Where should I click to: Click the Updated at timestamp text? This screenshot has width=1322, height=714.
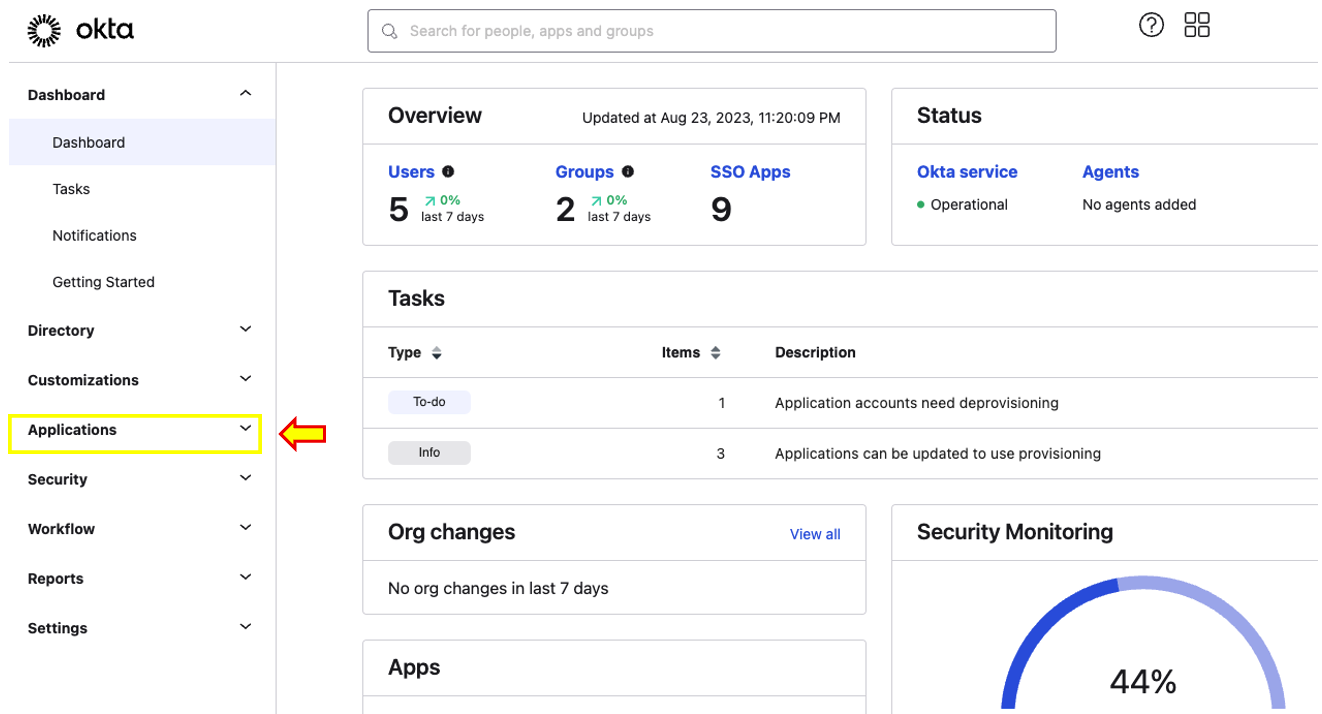711,118
